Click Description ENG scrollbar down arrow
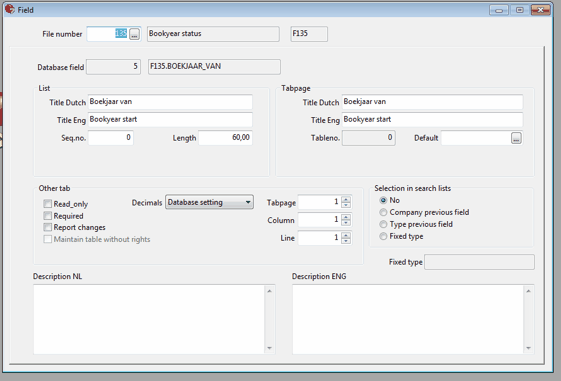The image size is (561, 381). [x=528, y=348]
